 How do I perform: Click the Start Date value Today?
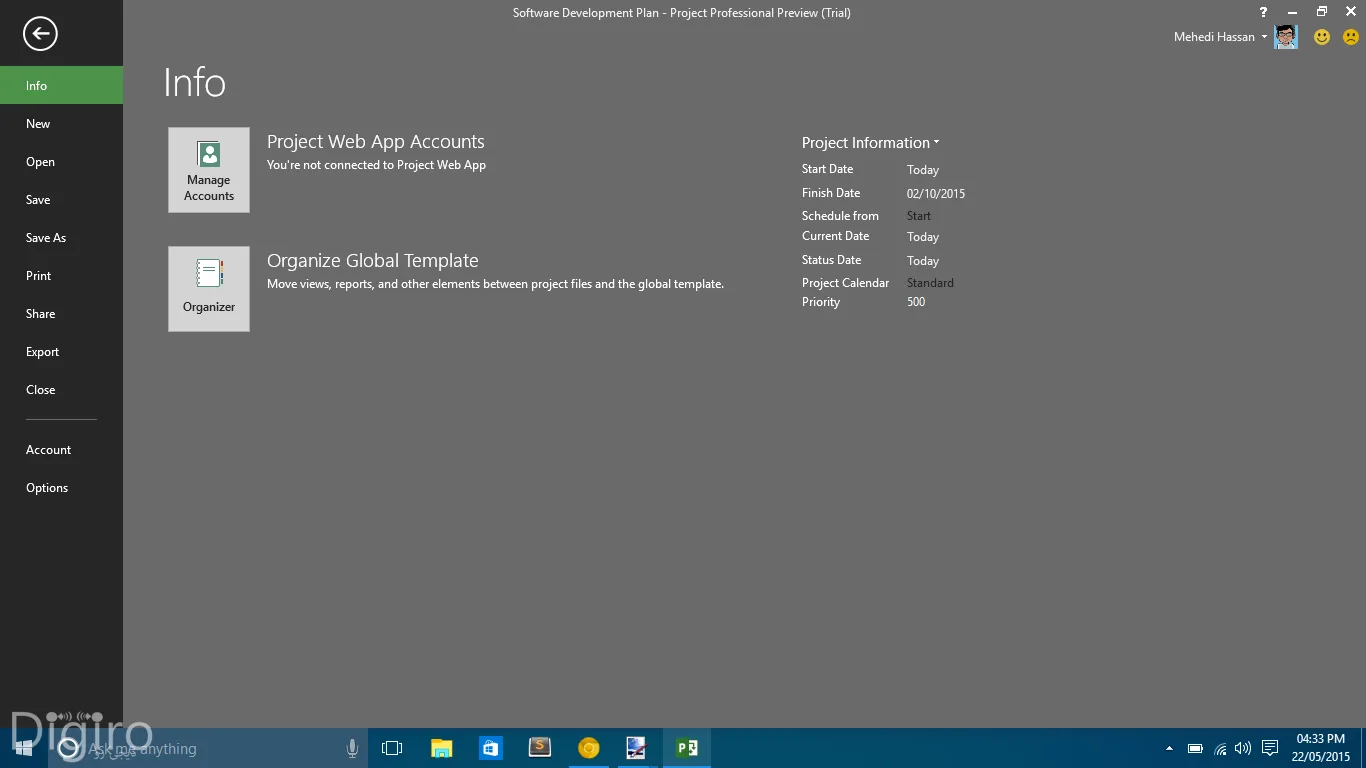[923, 170]
